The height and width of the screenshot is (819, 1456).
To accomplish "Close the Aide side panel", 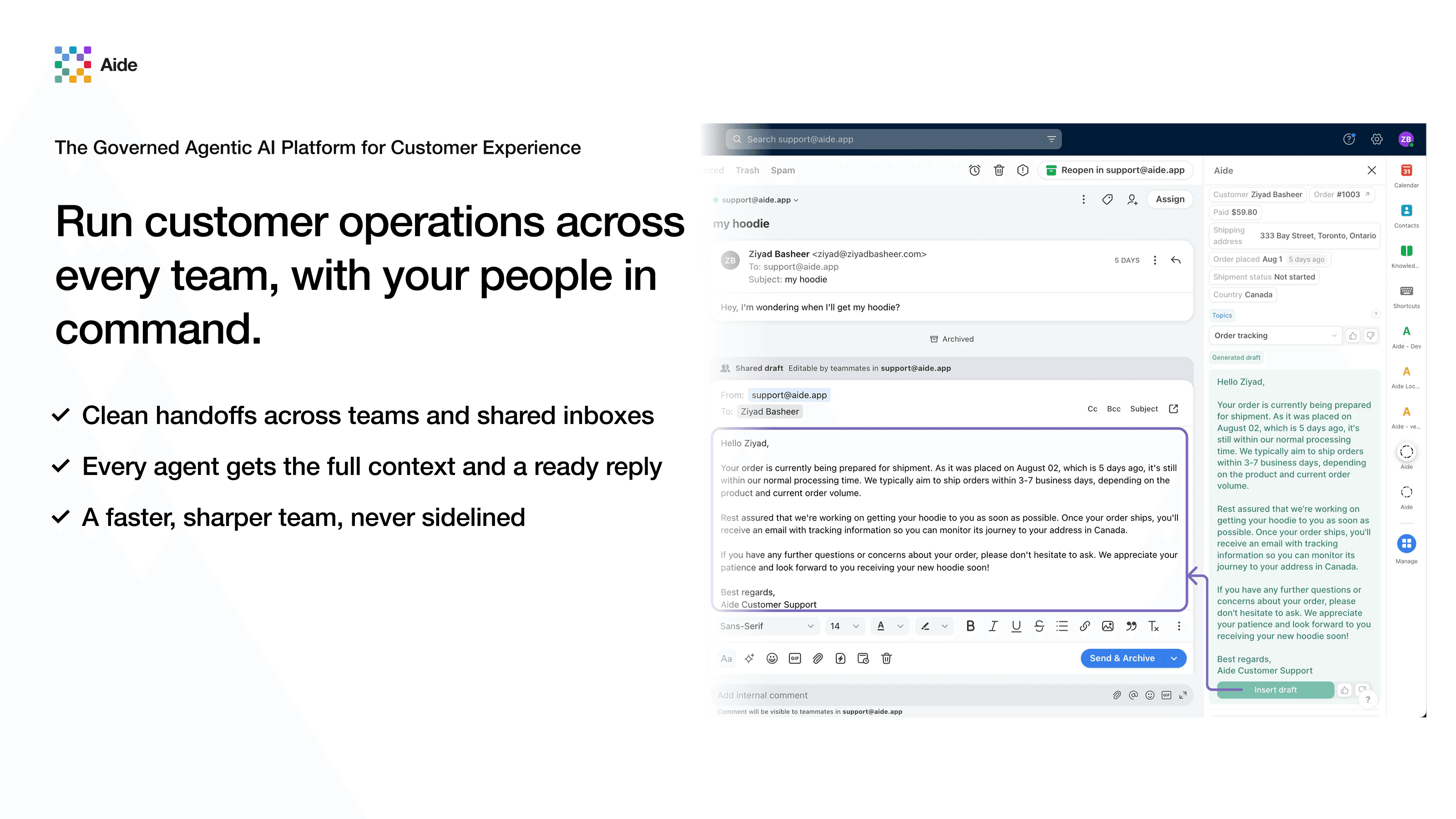I will point(1372,170).
